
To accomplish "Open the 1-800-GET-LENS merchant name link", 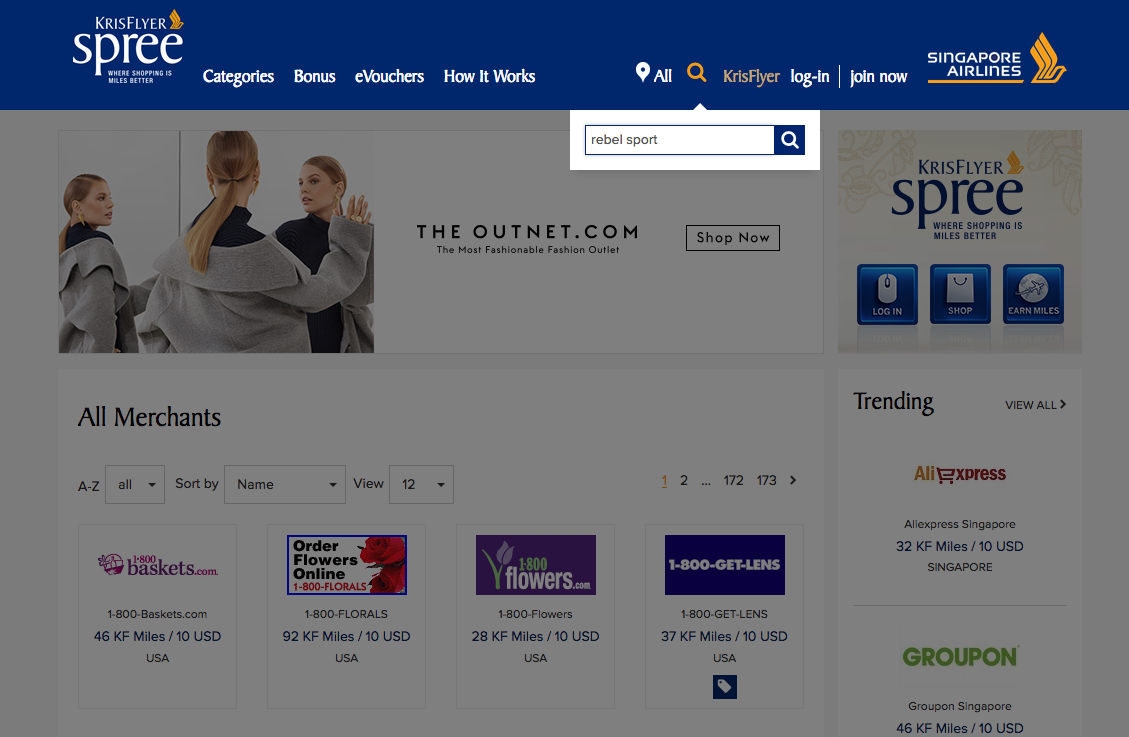I will click(x=724, y=614).
